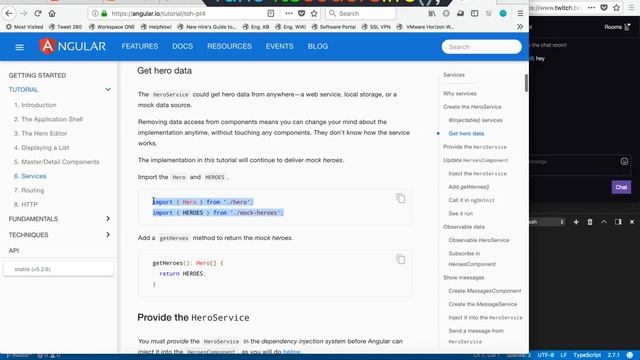Add new terminal with plus icon
The image size is (640, 360).
coord(576,222)
